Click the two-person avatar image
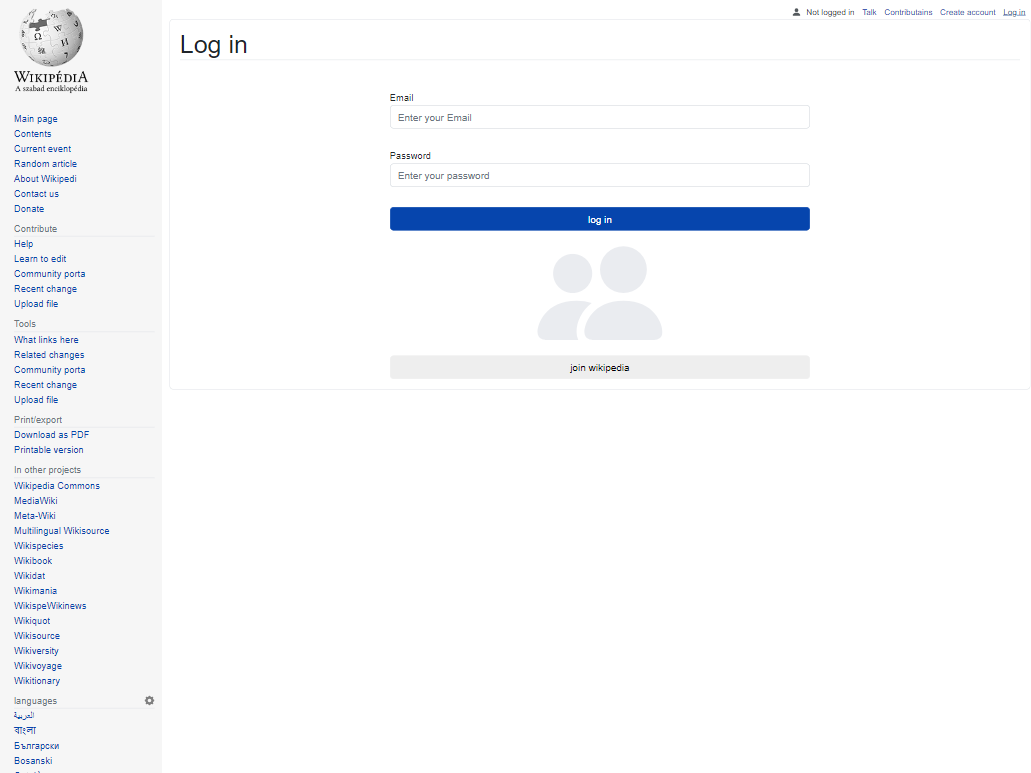Image resolution: width=1031 pixels, height=773 pixels. [x=600, y=293]
